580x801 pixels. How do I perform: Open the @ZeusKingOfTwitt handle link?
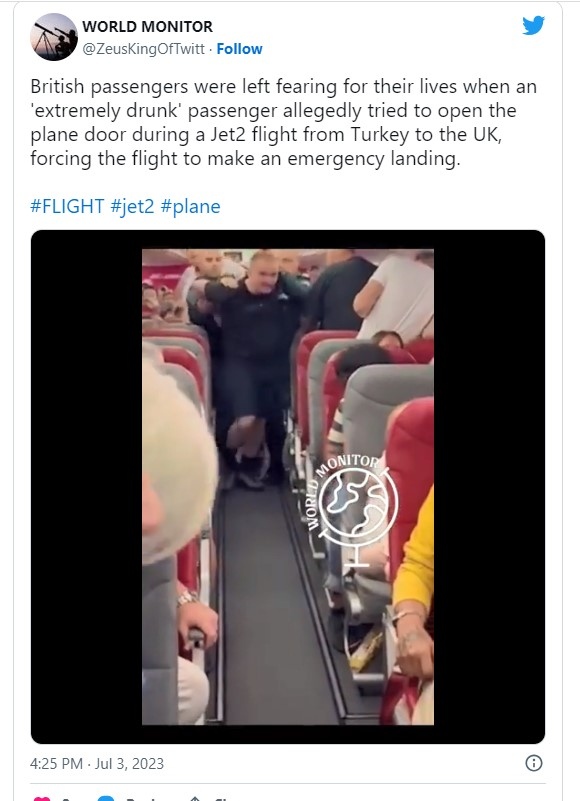(x=144, y=49)
